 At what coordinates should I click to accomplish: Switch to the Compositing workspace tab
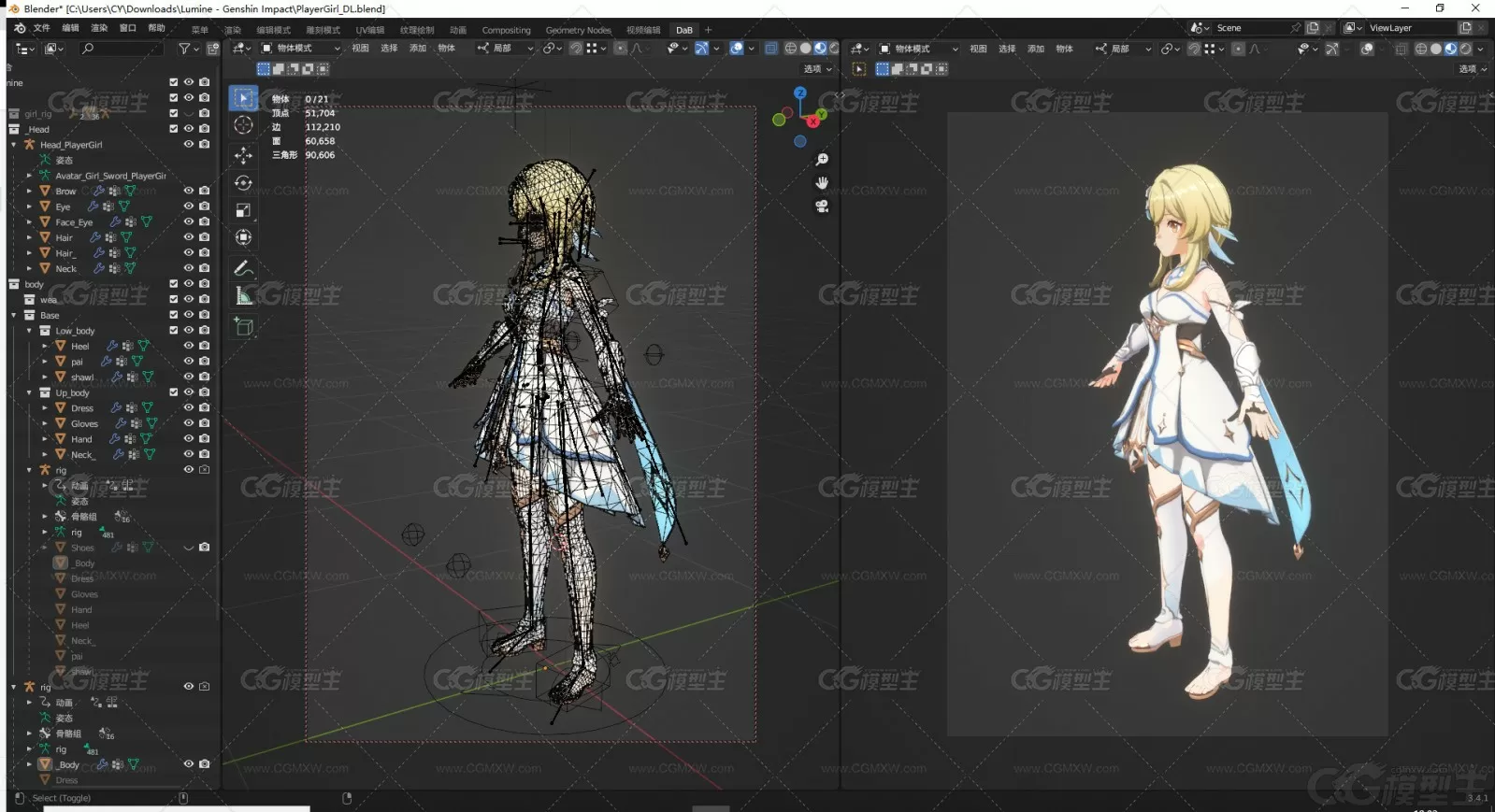[506, 30]
